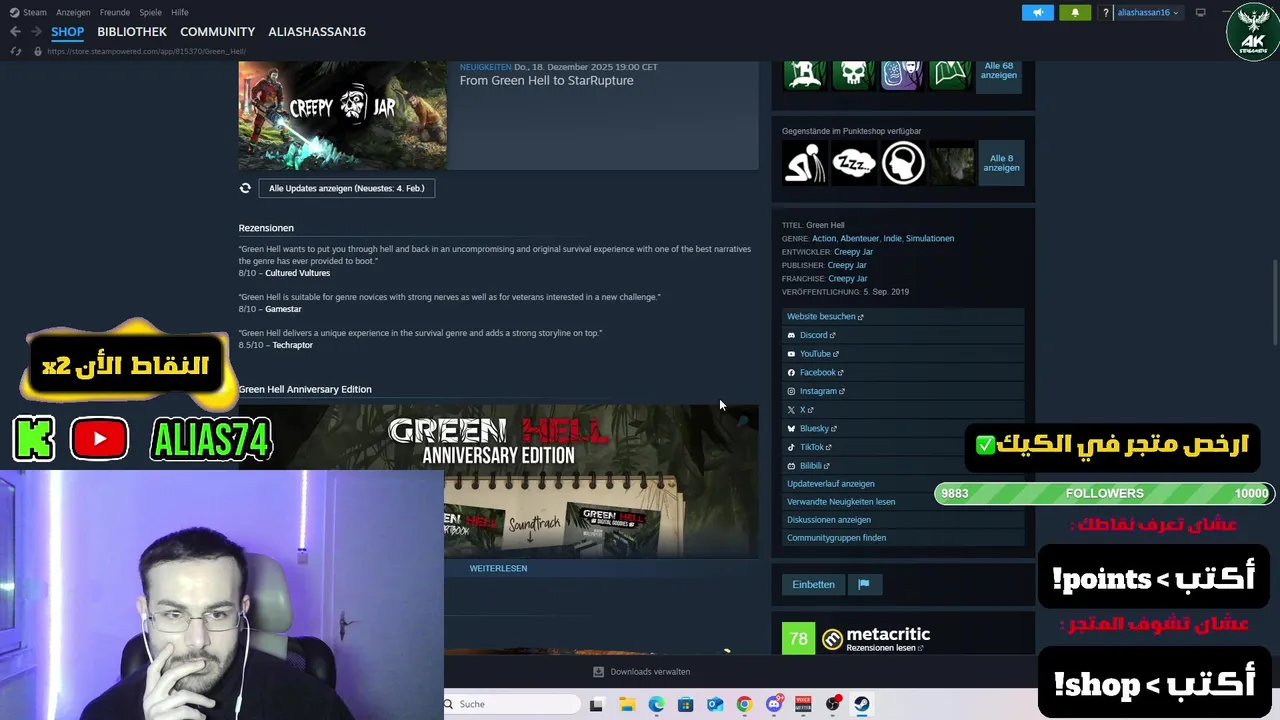The image size is (1280, 720).
Task: Open Discord from the taskbar
Action: coord(774,704)
